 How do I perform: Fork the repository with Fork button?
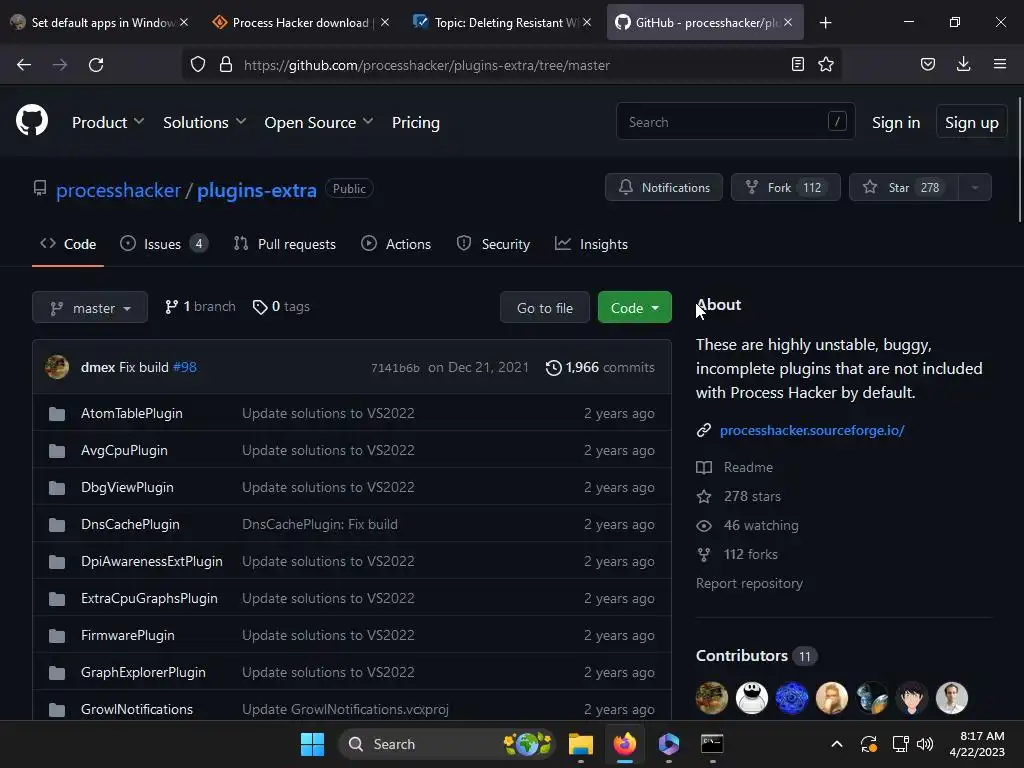(x=786, y=187)
